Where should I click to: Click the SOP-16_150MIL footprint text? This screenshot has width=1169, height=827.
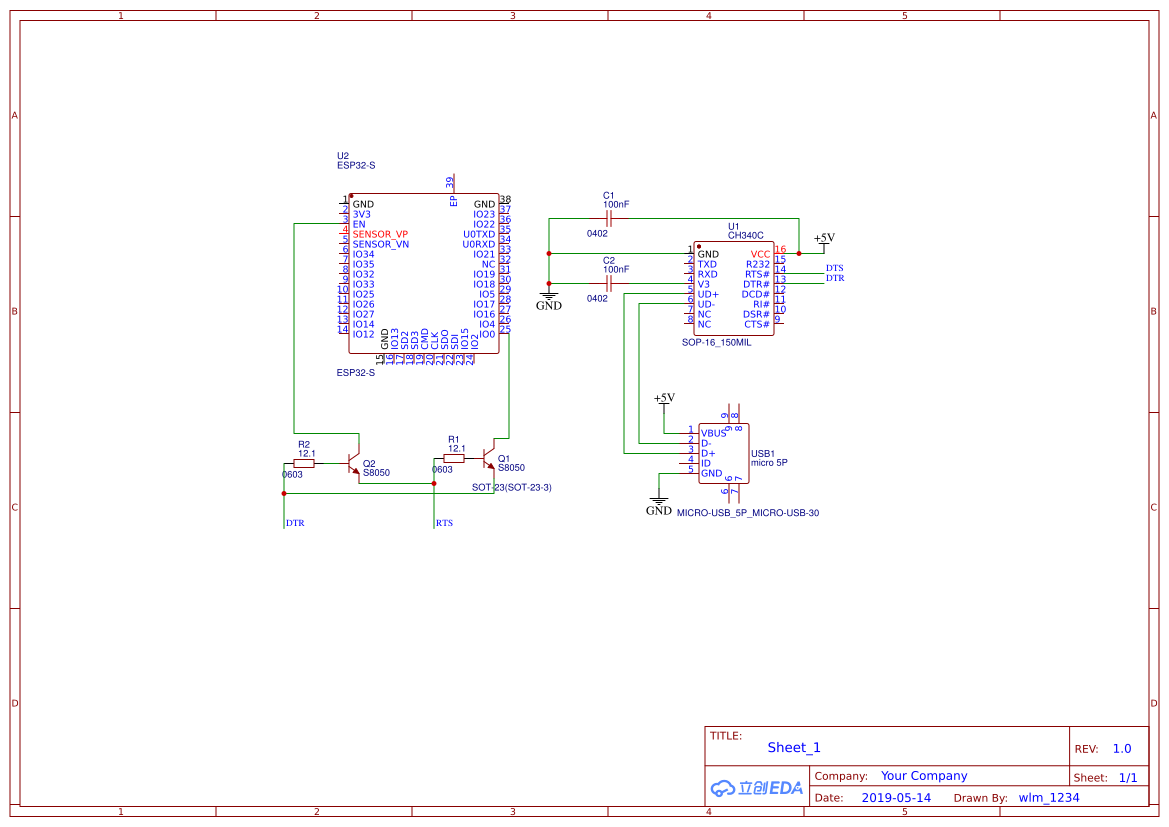click(x=716, y=342)
